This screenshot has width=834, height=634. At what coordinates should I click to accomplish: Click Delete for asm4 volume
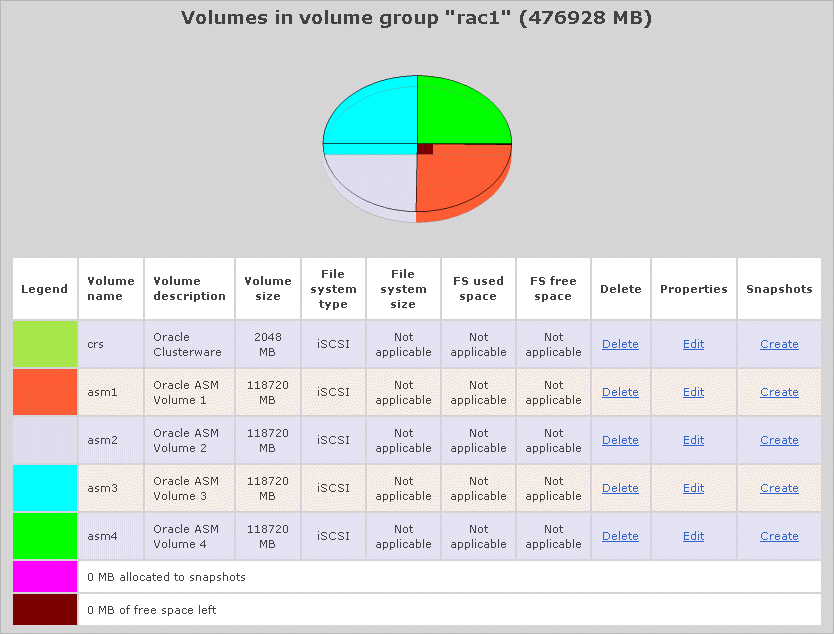[x=620, y=536]
